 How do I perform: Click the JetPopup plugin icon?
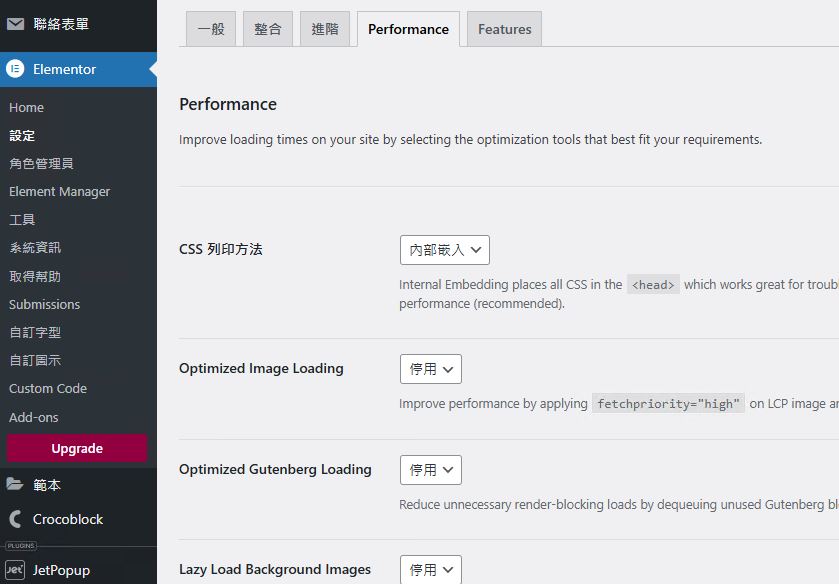(15, 570)
